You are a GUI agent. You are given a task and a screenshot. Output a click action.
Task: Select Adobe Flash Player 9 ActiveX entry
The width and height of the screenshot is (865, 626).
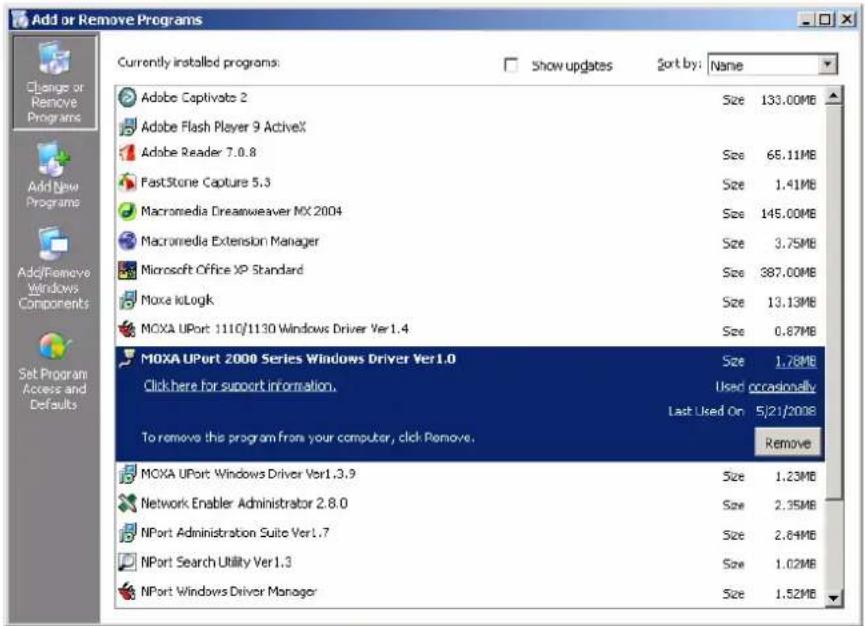pos(469,127)
